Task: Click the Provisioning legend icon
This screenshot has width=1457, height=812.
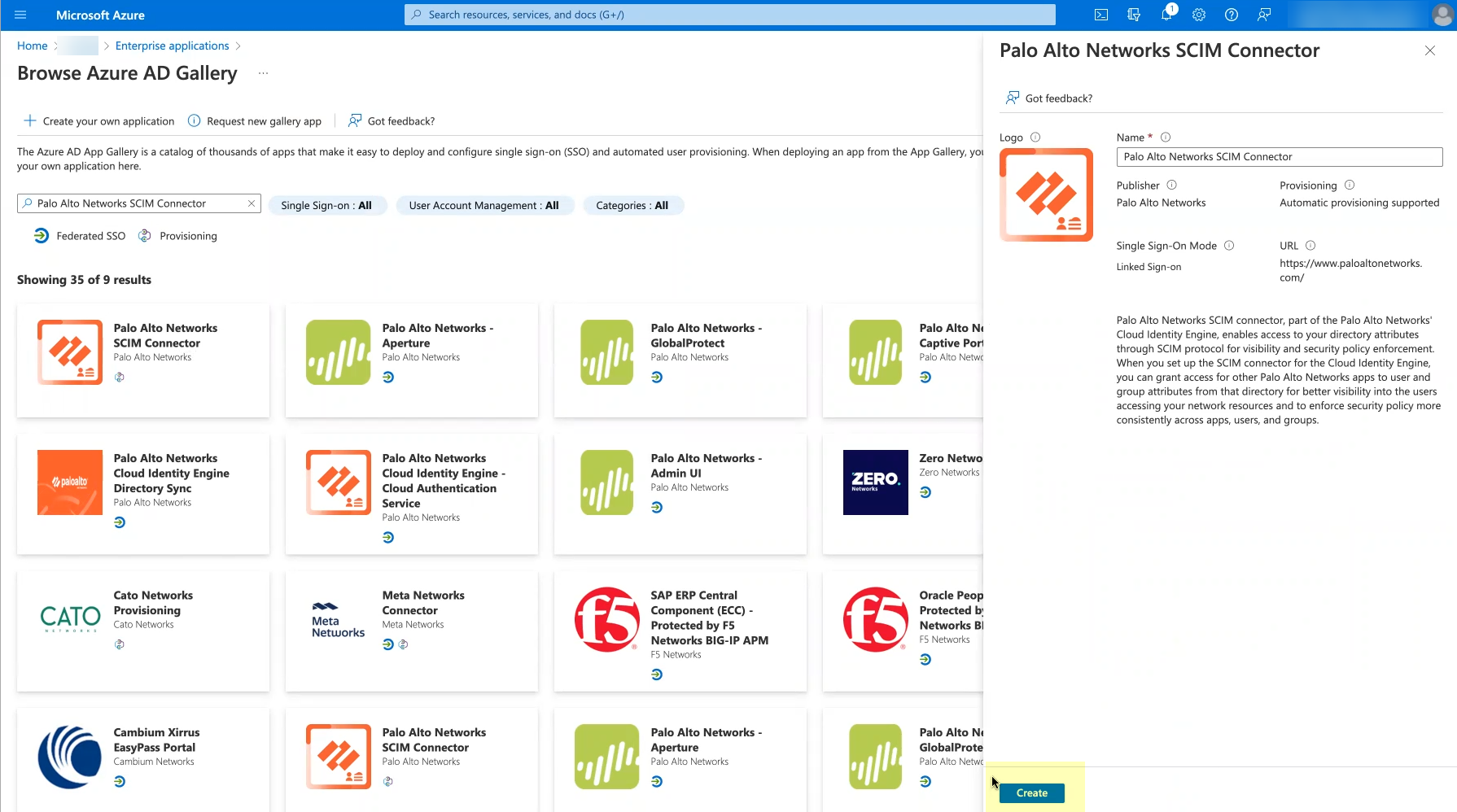Action: (x=145, y=236)
